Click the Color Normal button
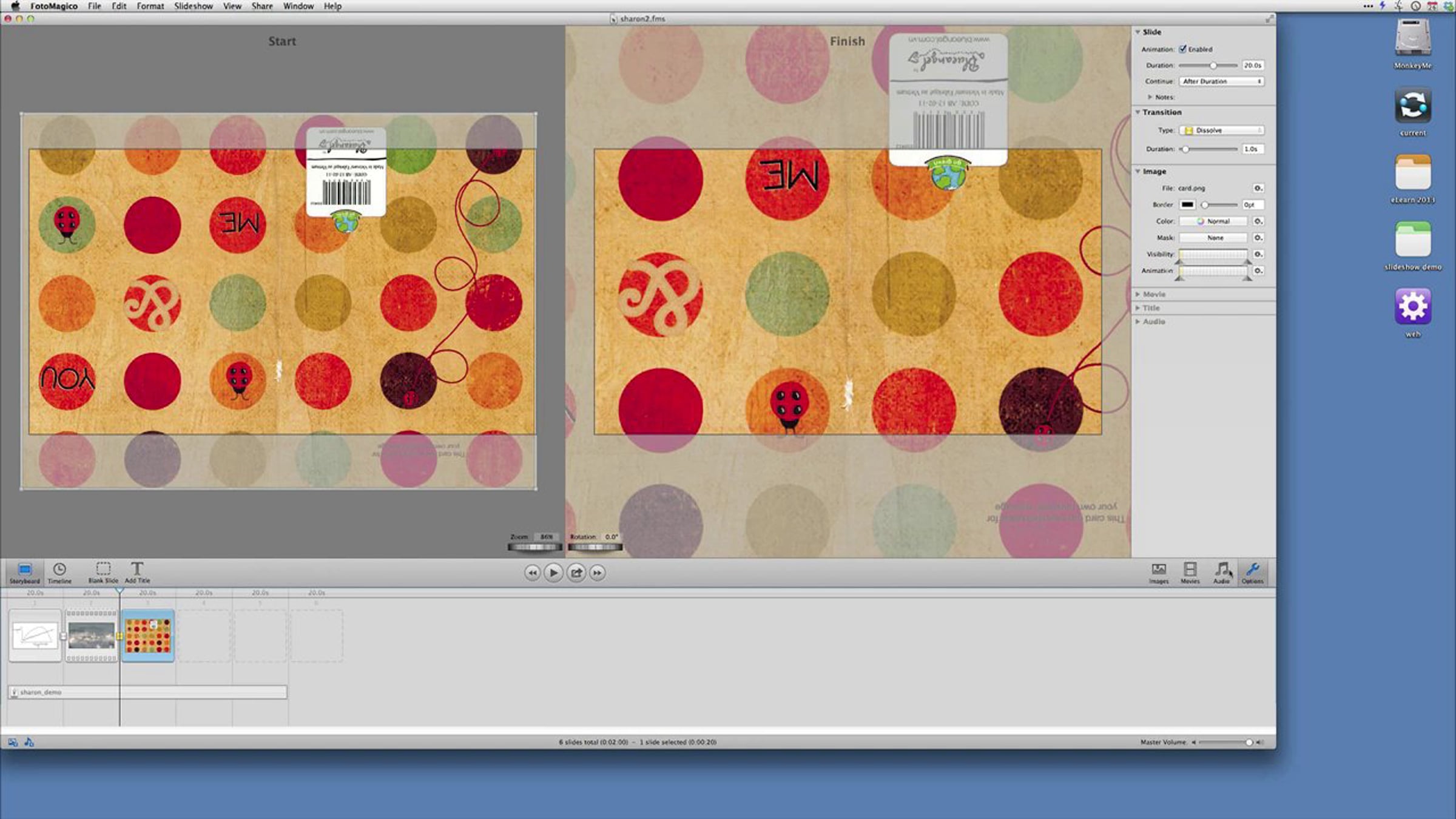 tap(1213, 221)
